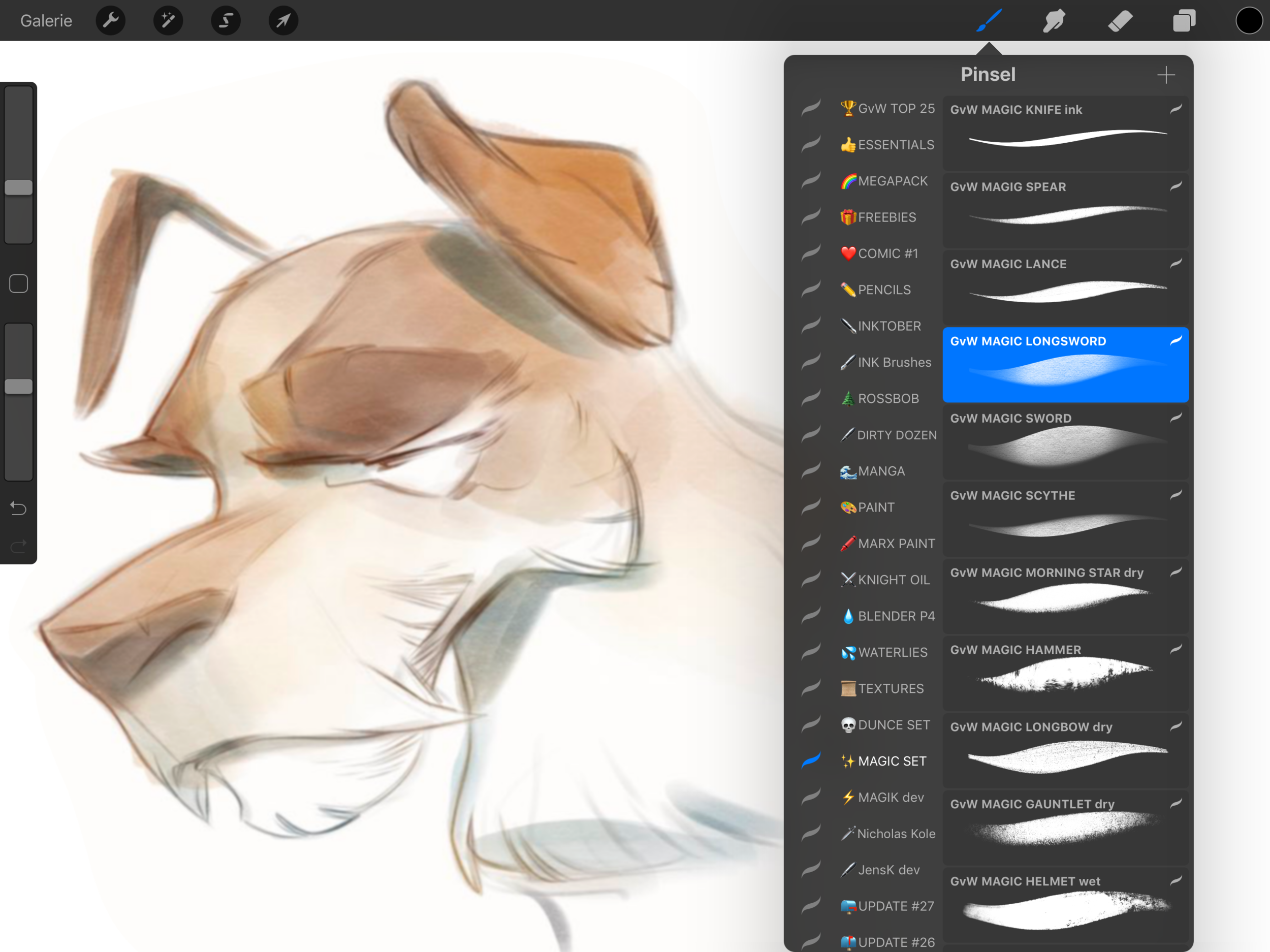Select the GvW MAGIC SWORD brush
1270x952 pixels.
[1065, 442]
